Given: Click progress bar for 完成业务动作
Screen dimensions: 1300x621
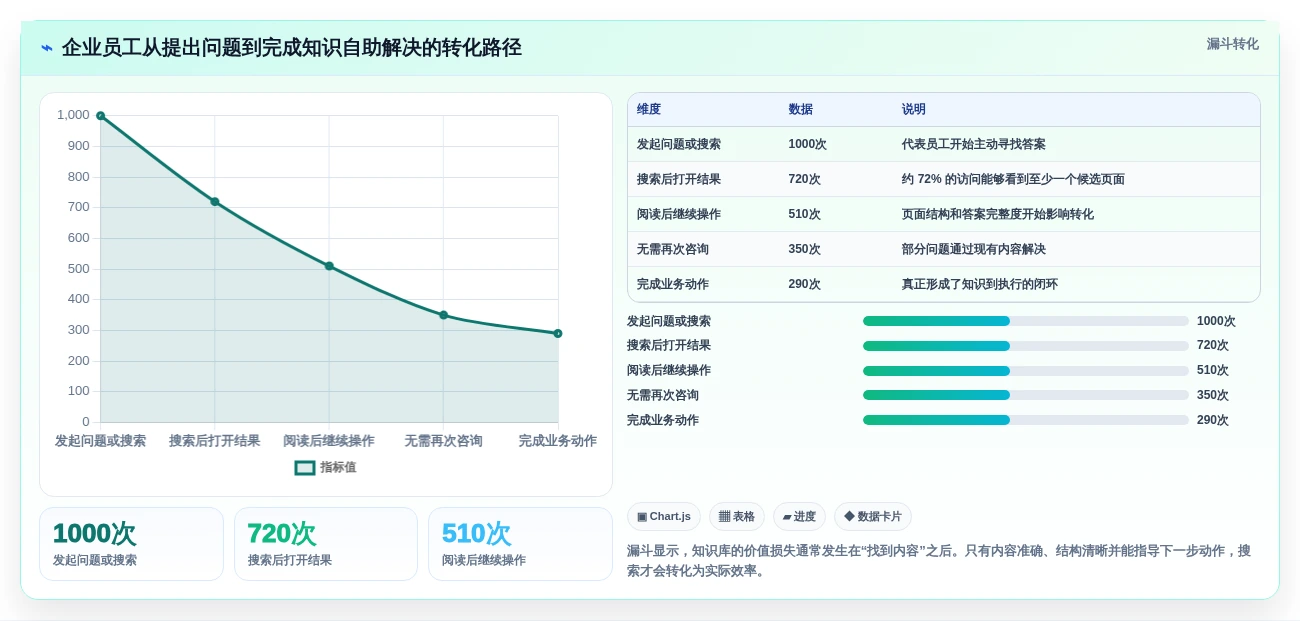Looking at the screenshot, I should [x=1026, y=420].
